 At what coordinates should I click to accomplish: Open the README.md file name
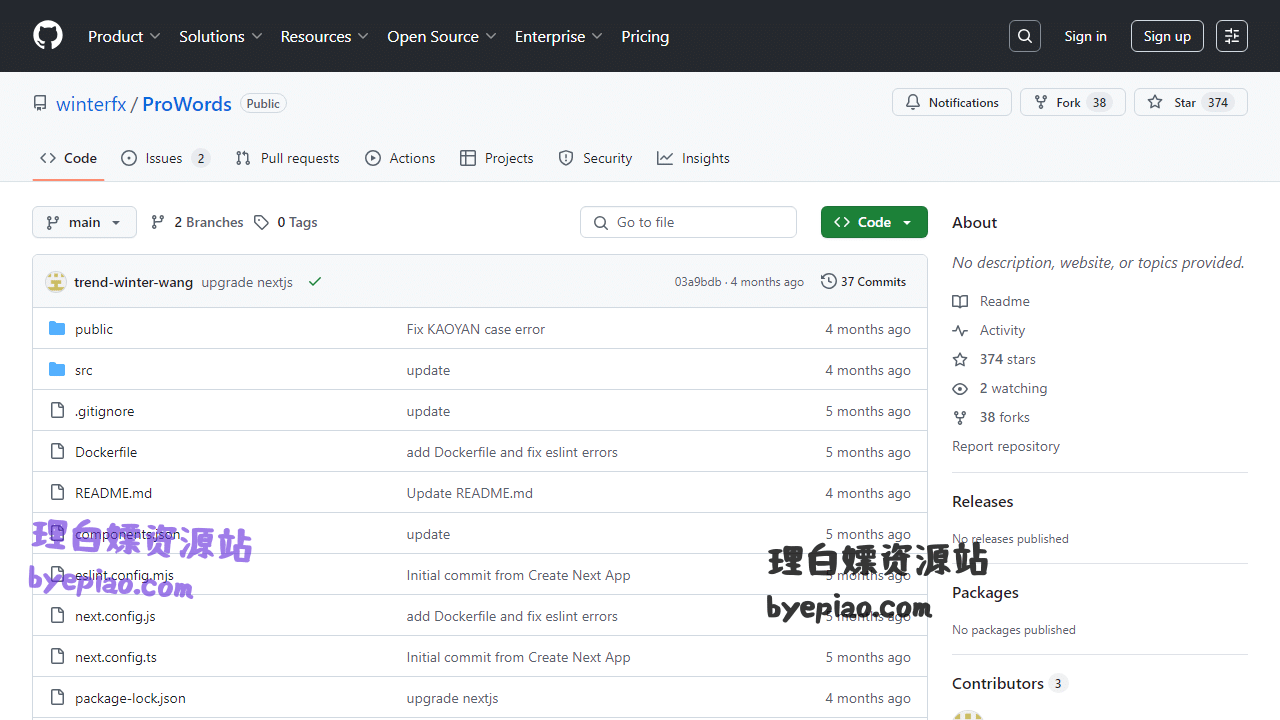[114, 493]
